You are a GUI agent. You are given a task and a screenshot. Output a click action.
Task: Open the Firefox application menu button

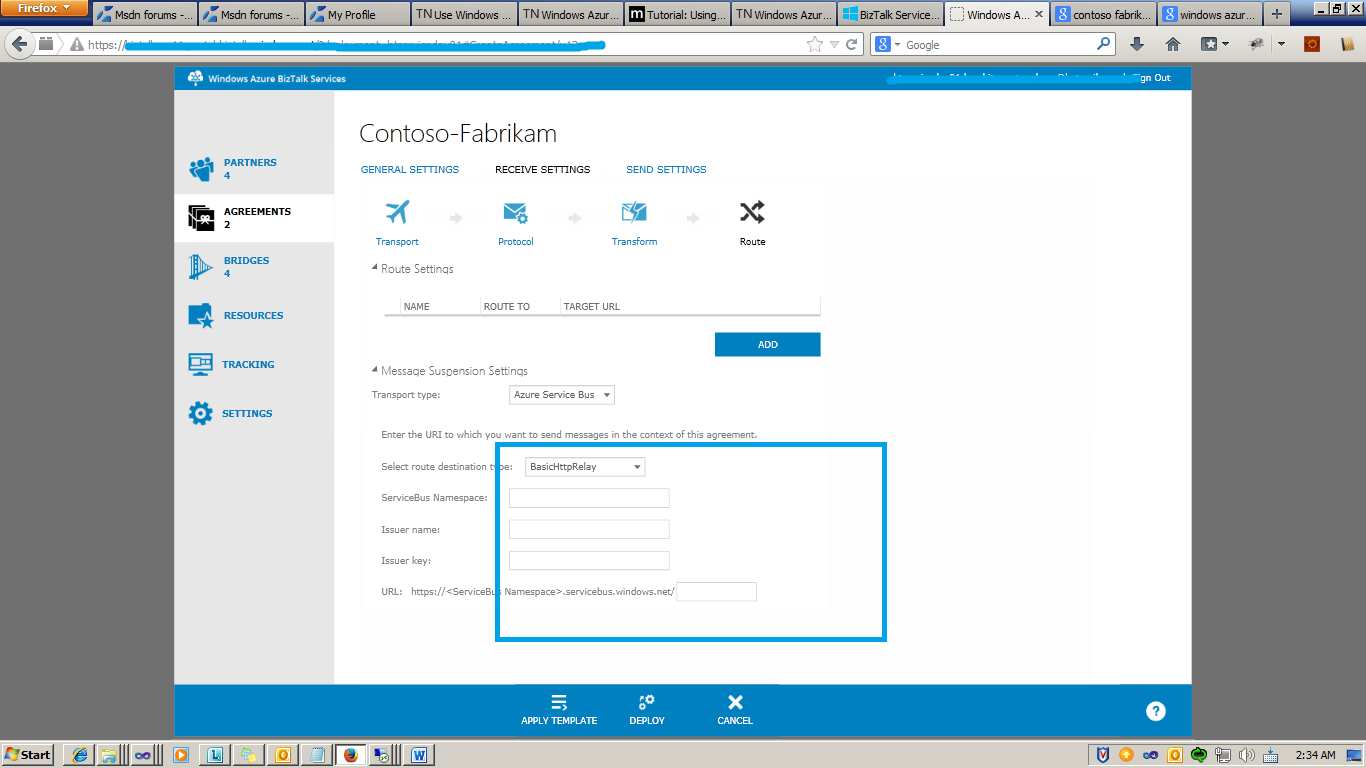[x=44, y=8]
